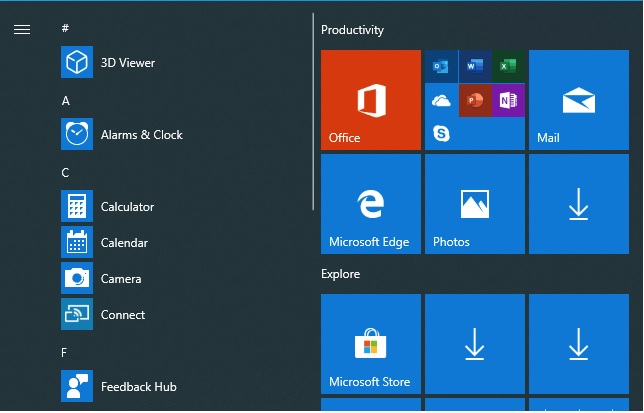Open the Feedback Hub icon

pos(77,386)
